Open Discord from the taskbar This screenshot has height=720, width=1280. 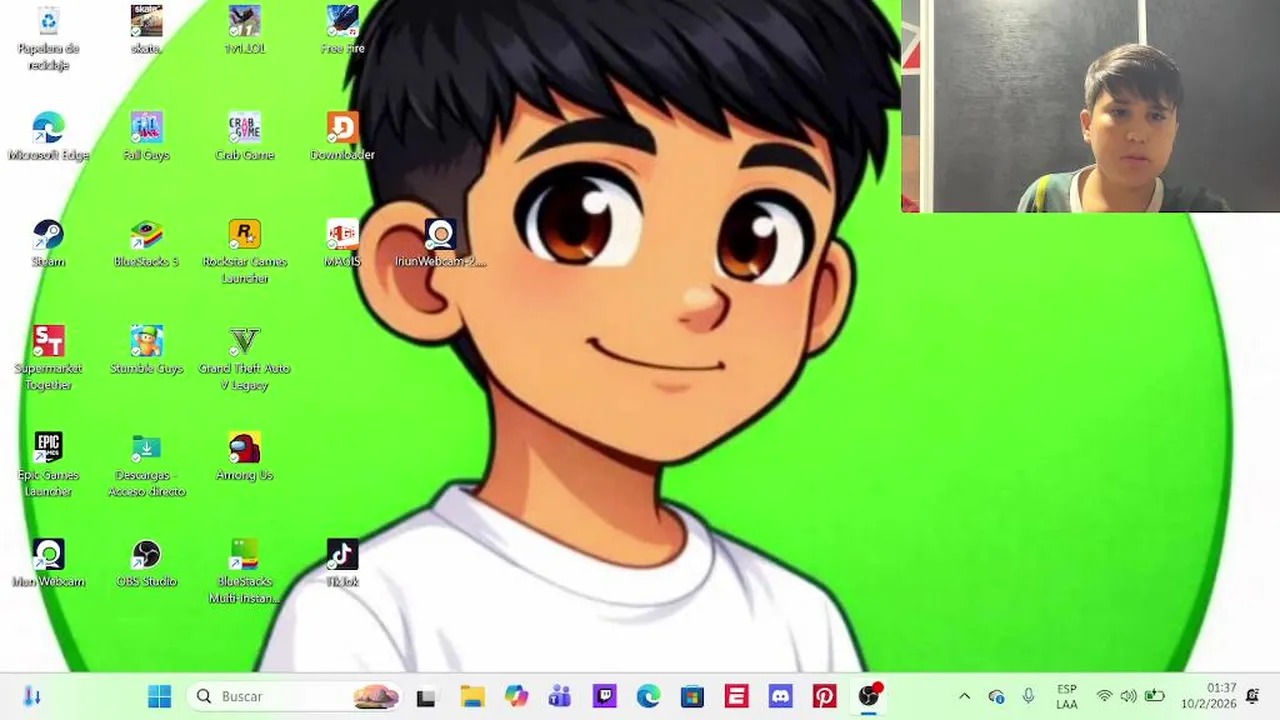pos(780,696)
